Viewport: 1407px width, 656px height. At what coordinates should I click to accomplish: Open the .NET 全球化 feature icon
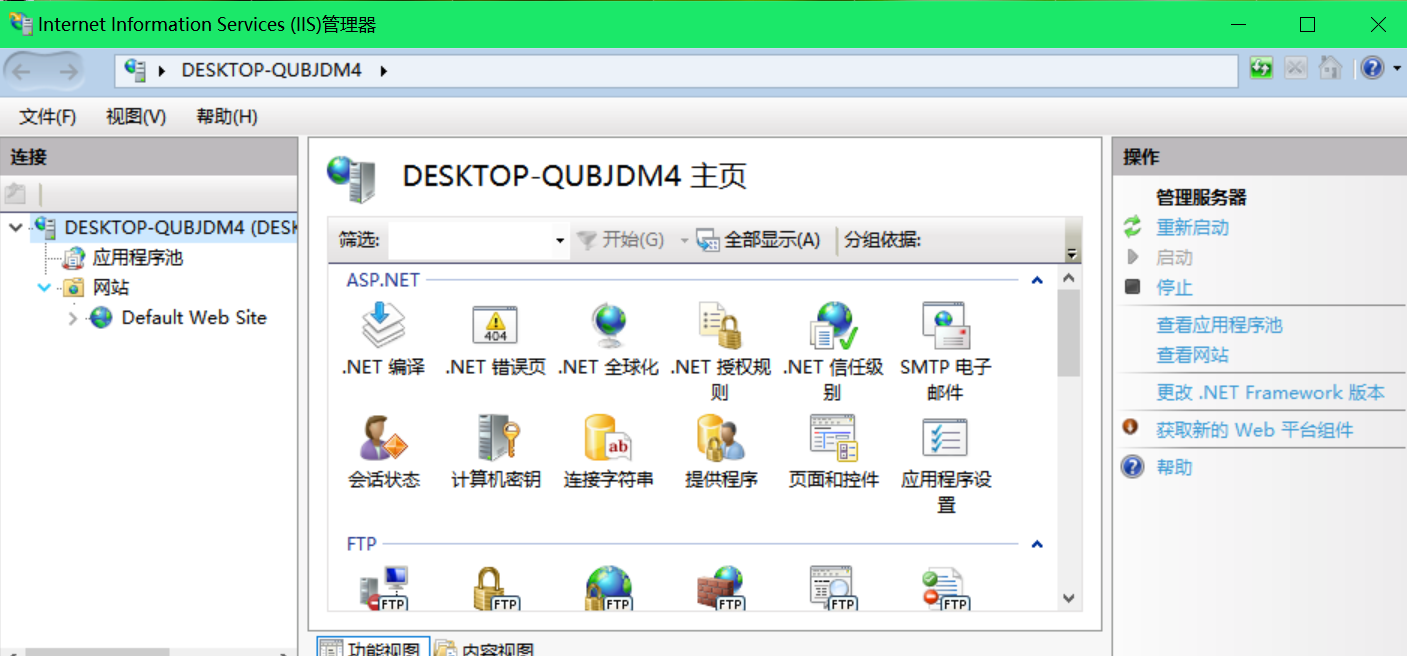(x=608, y=325)
